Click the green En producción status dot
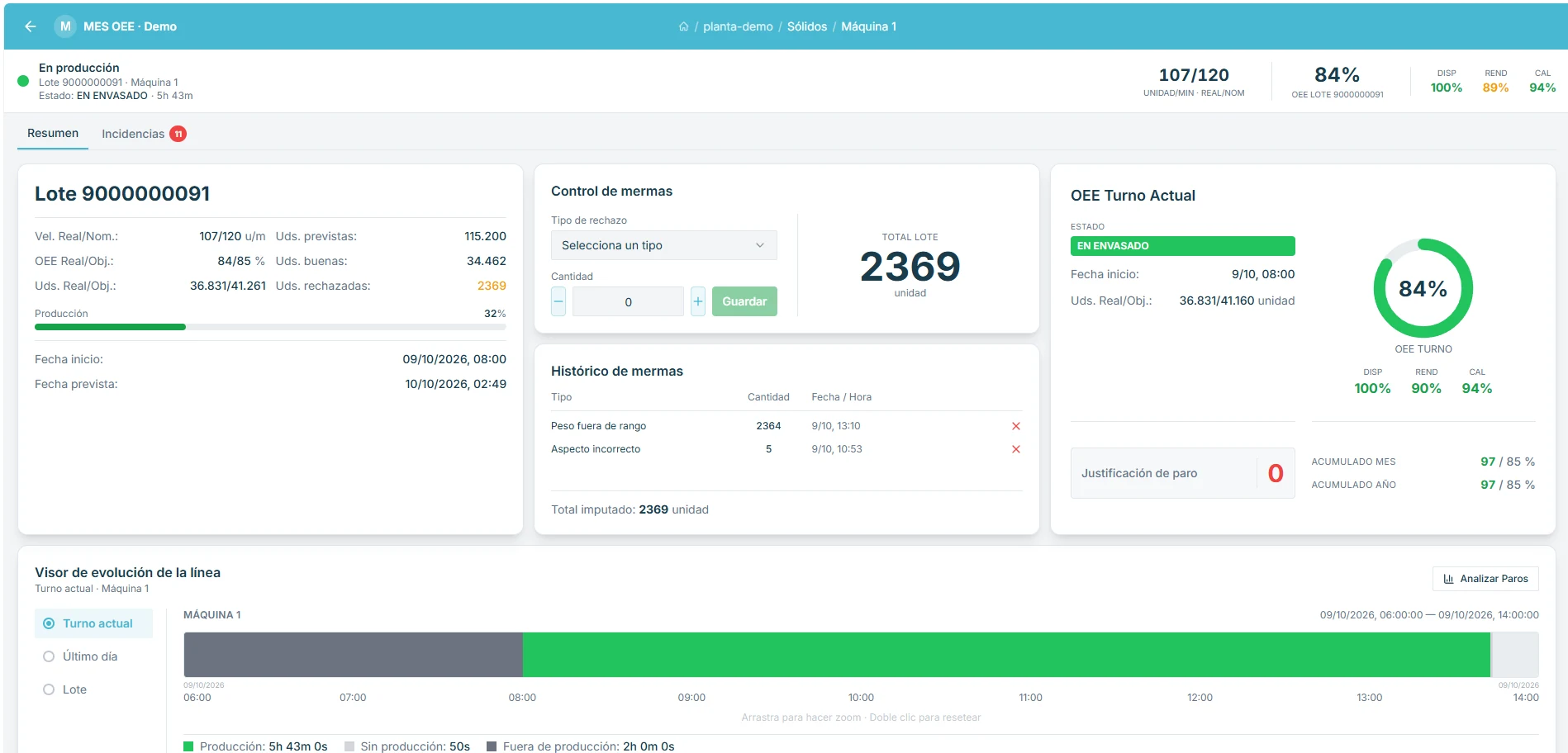Screen dimensions: 1568x753 [23, 81]
